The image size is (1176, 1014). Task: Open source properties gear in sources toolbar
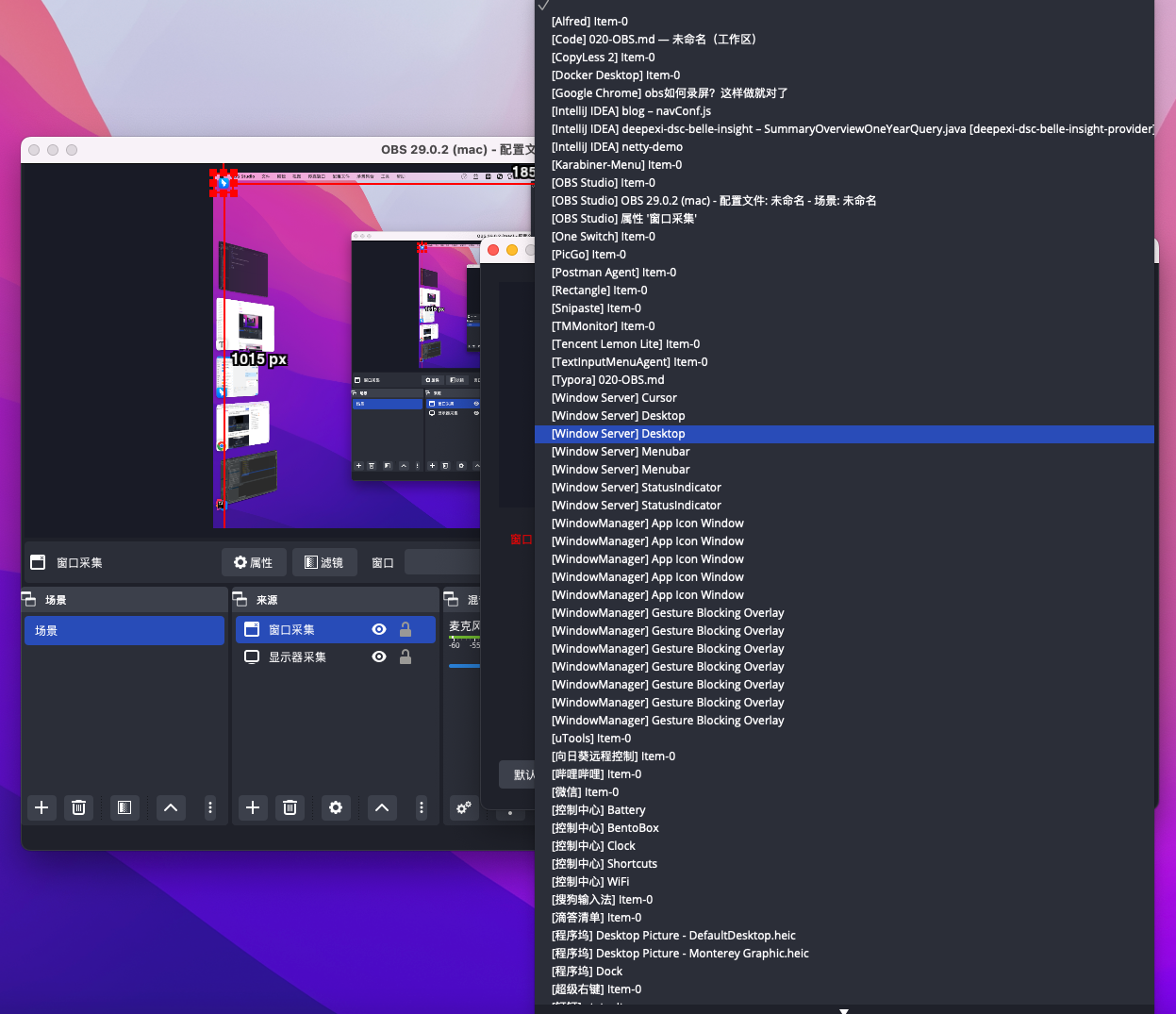pos(336,807)
